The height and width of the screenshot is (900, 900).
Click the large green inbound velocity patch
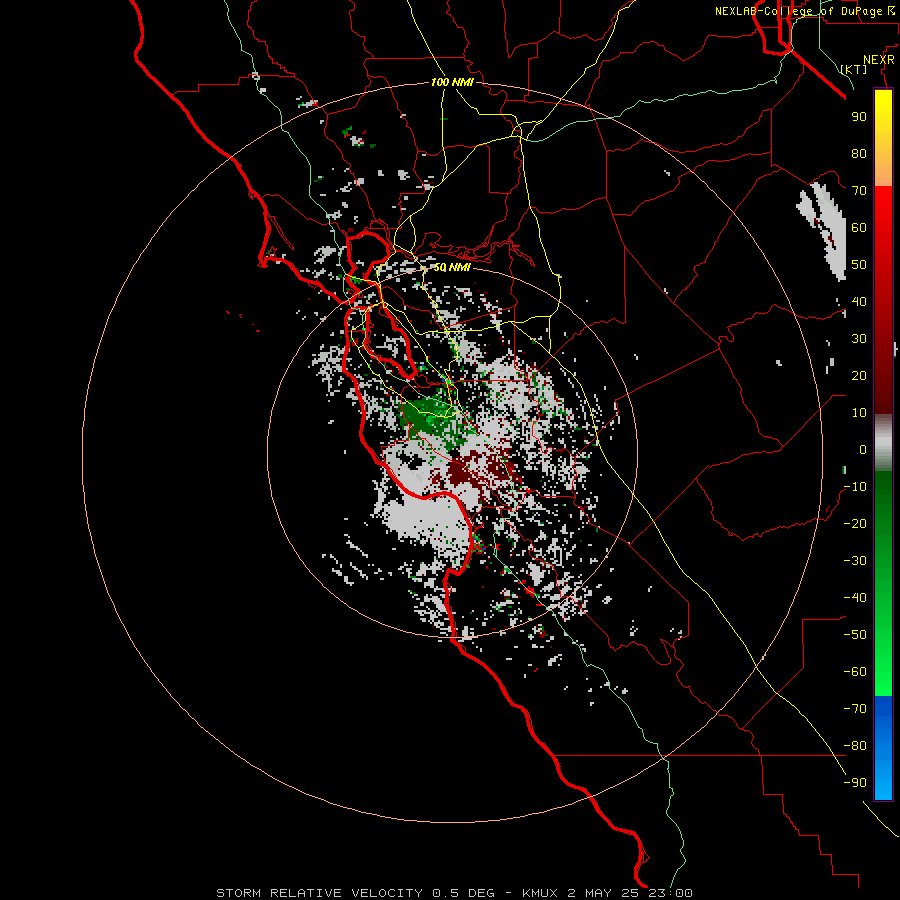tap(430, 418)
